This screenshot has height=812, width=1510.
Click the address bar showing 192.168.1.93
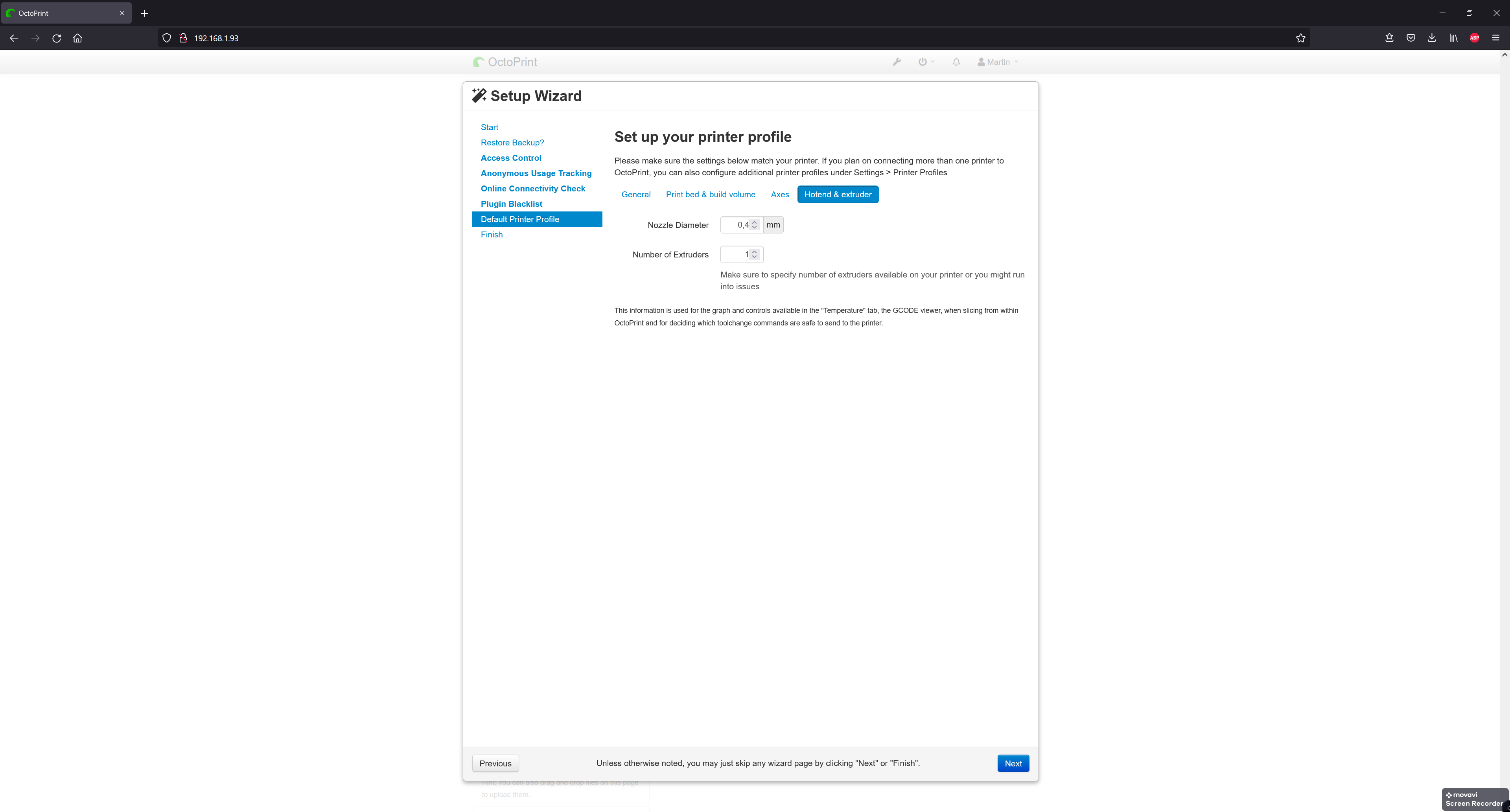point(733,38)
